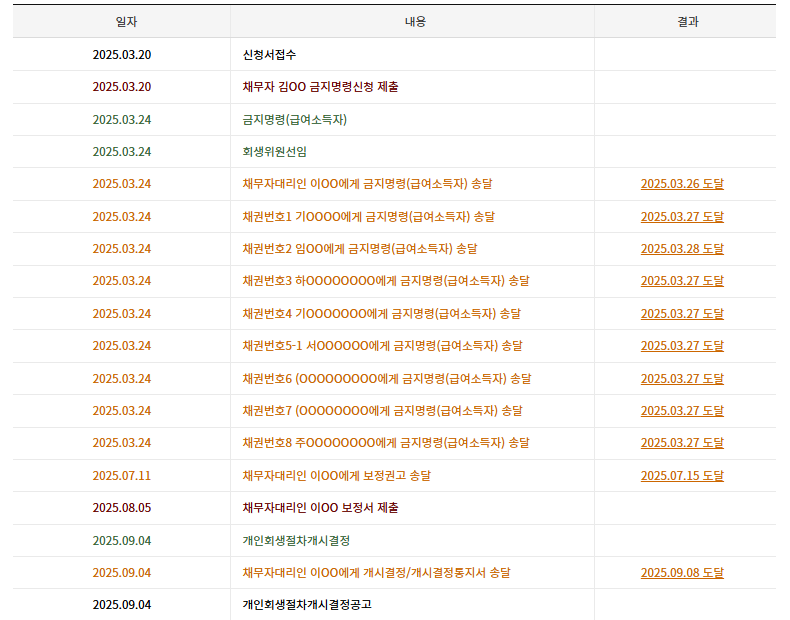Image resolution: width=790 pixels, height=620 pixels.
Task: Click date 2025.03.24 beside 회생위원선임
Action: pyautogui.click(x=122, y=152)
